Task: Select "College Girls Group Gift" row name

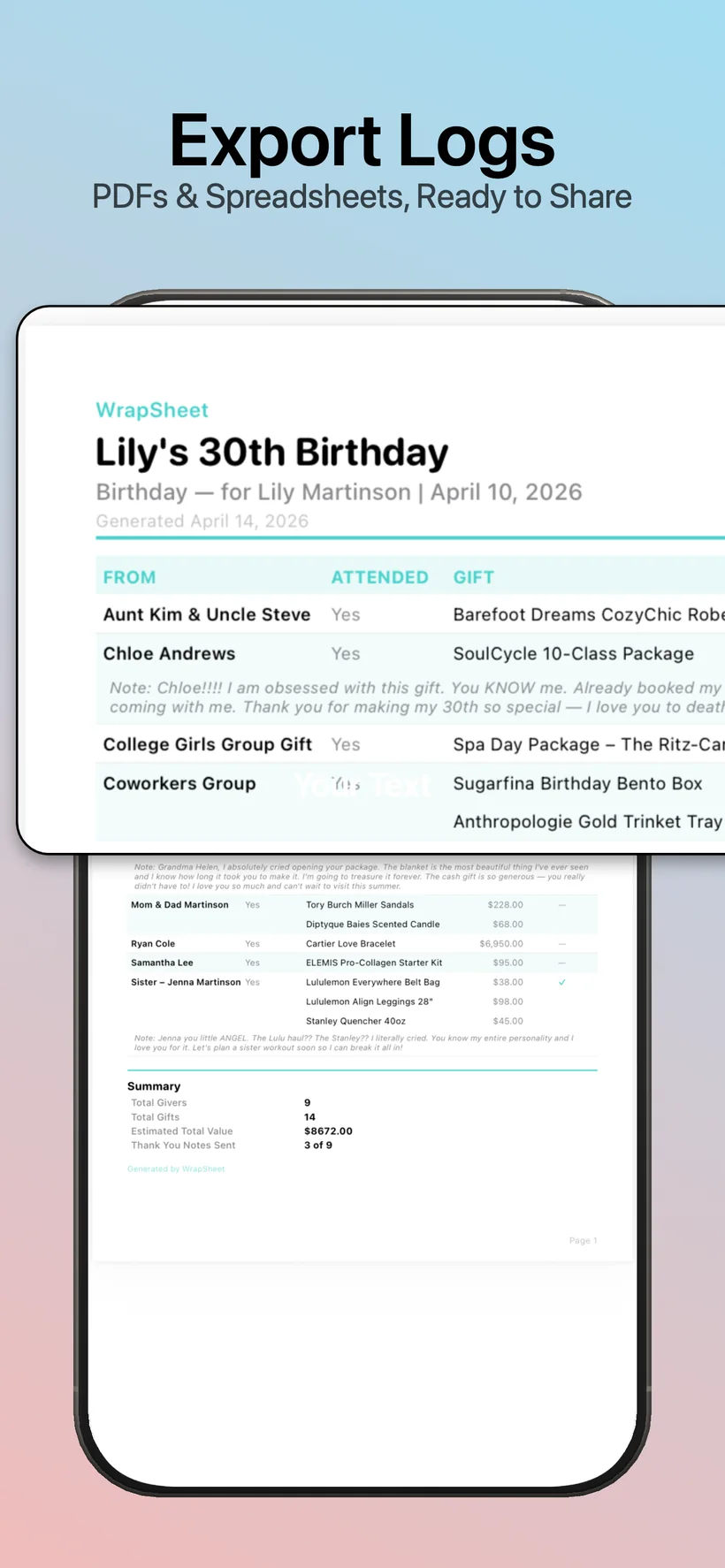Action: tap(208, 744)
